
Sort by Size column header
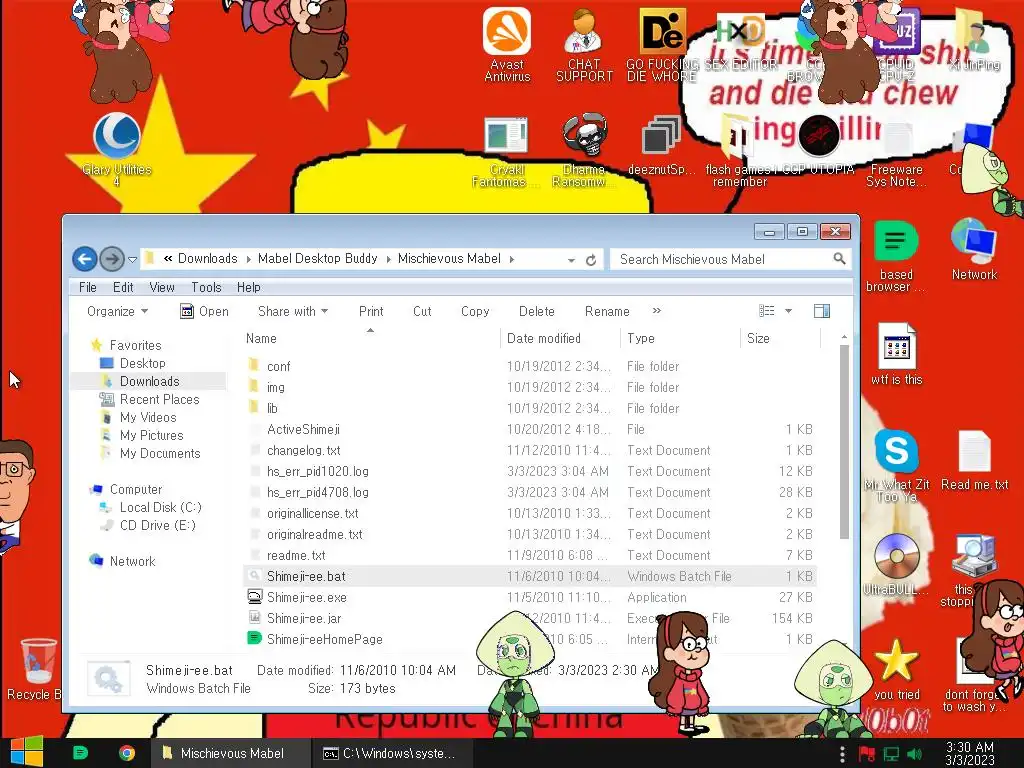pos(780,338)
